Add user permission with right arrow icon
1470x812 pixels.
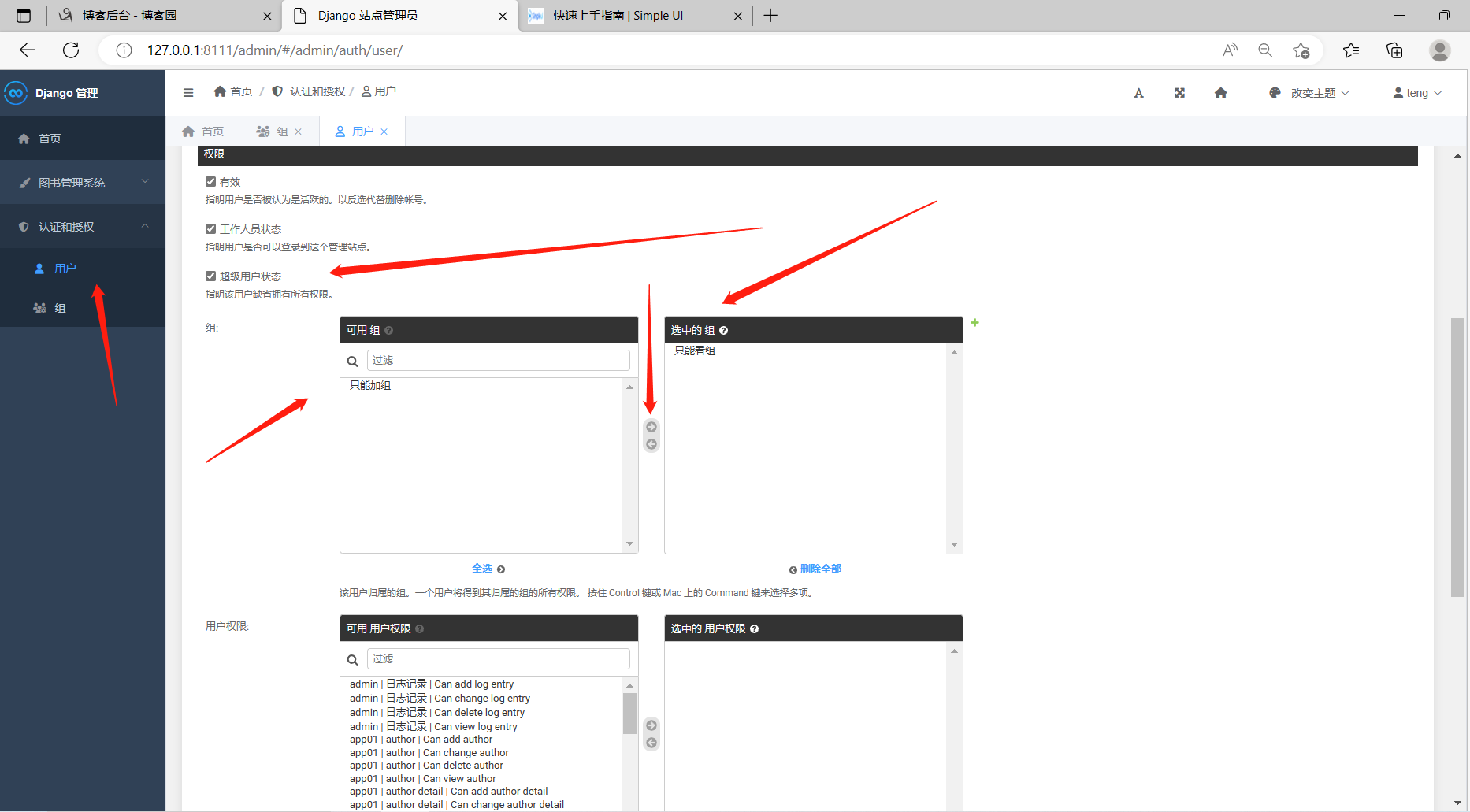pyautogui.click(x=651, y=725)
